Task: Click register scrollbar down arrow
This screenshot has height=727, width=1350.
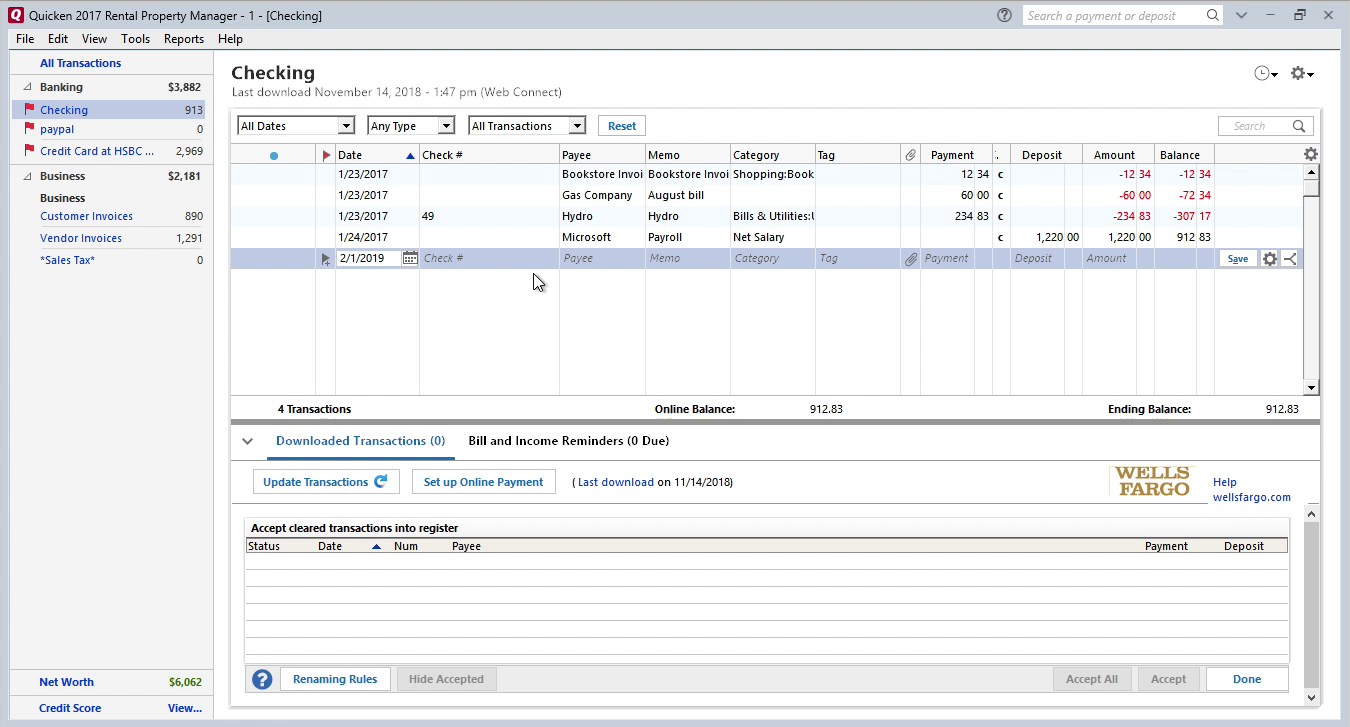Action: (x=1311, y=388)
